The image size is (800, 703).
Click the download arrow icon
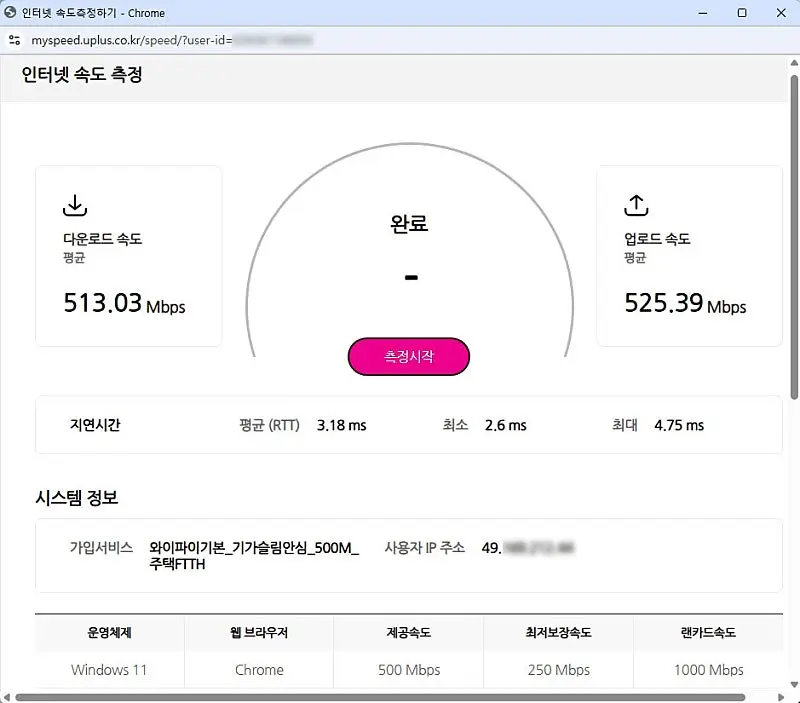(x=75, y=206)
